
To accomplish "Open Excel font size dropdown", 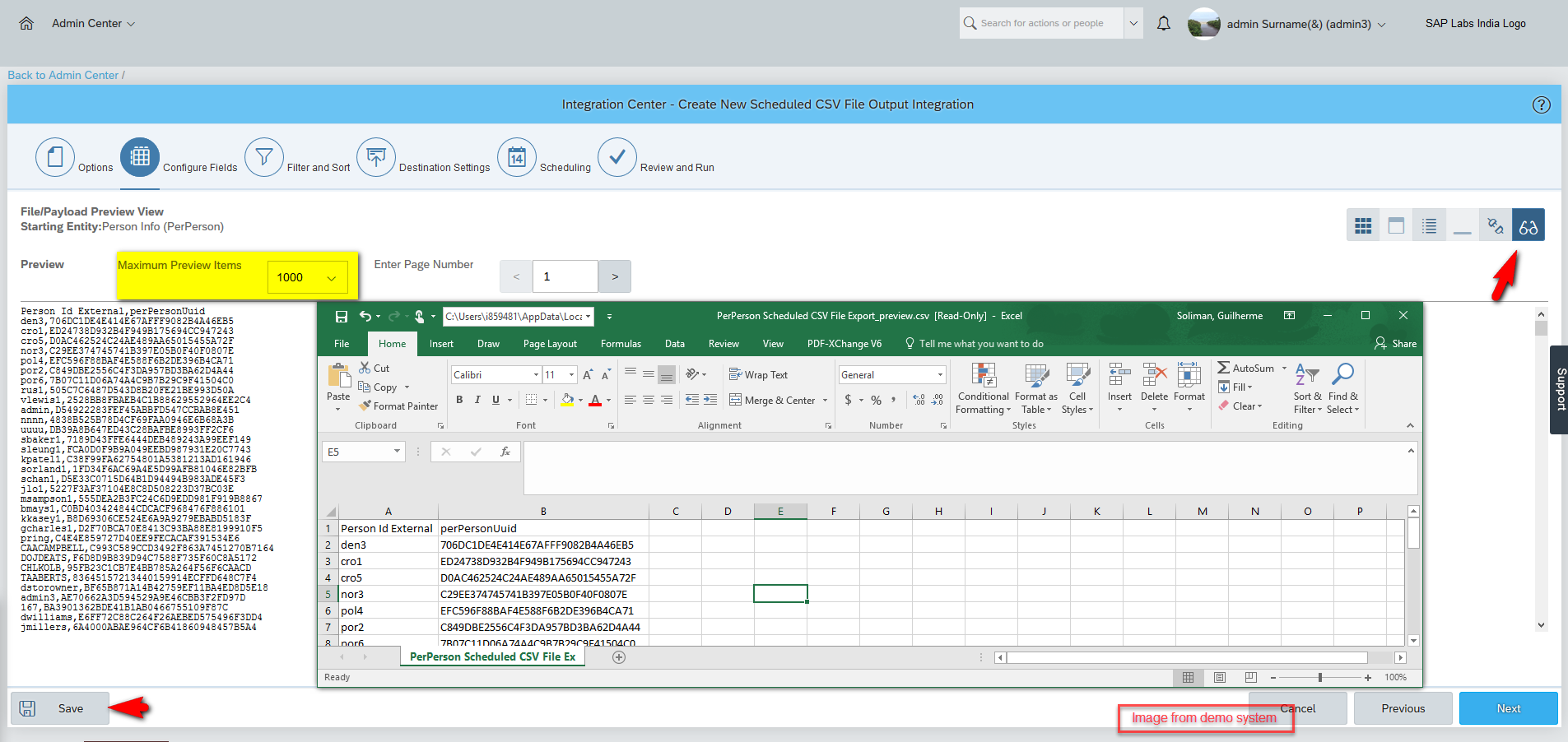I will click(x=571, y=374).
